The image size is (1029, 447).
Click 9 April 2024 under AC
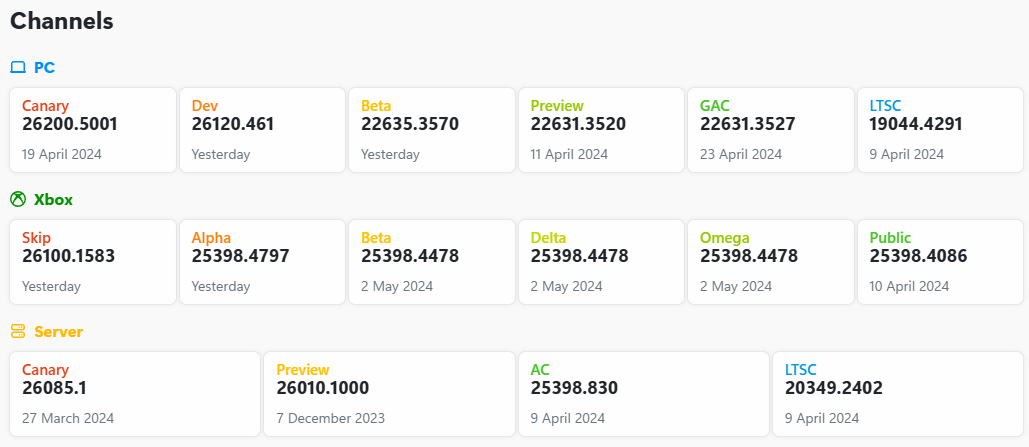(568, 418)
